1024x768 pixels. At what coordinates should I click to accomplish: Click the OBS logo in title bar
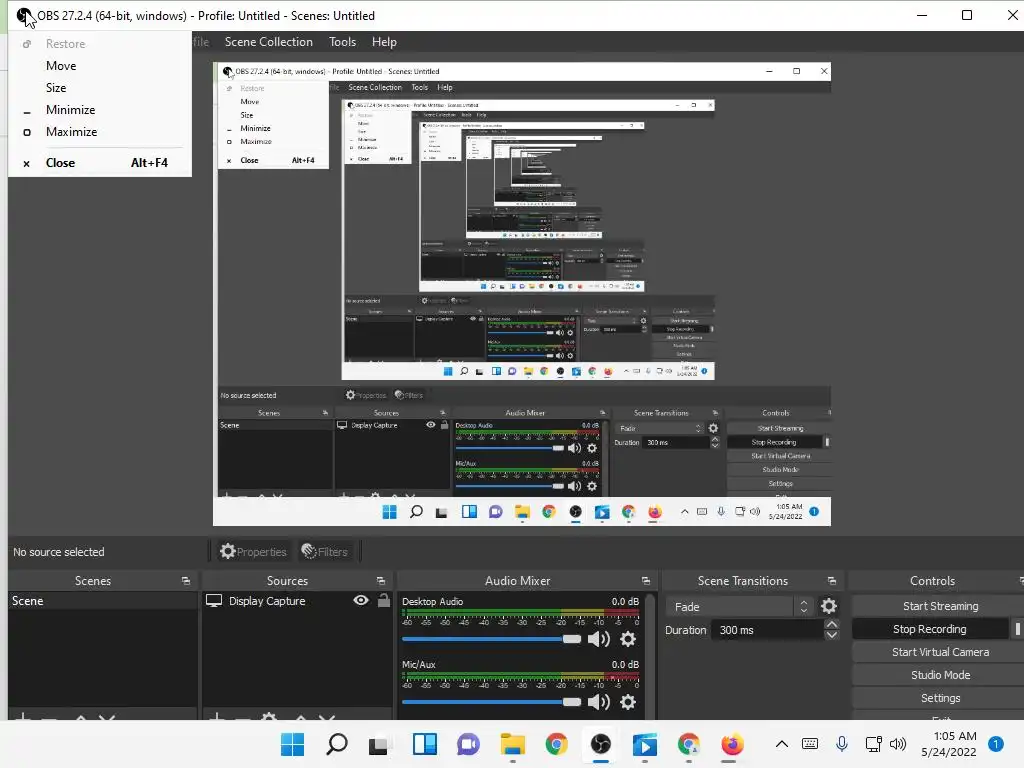click(x=24, y=16)
